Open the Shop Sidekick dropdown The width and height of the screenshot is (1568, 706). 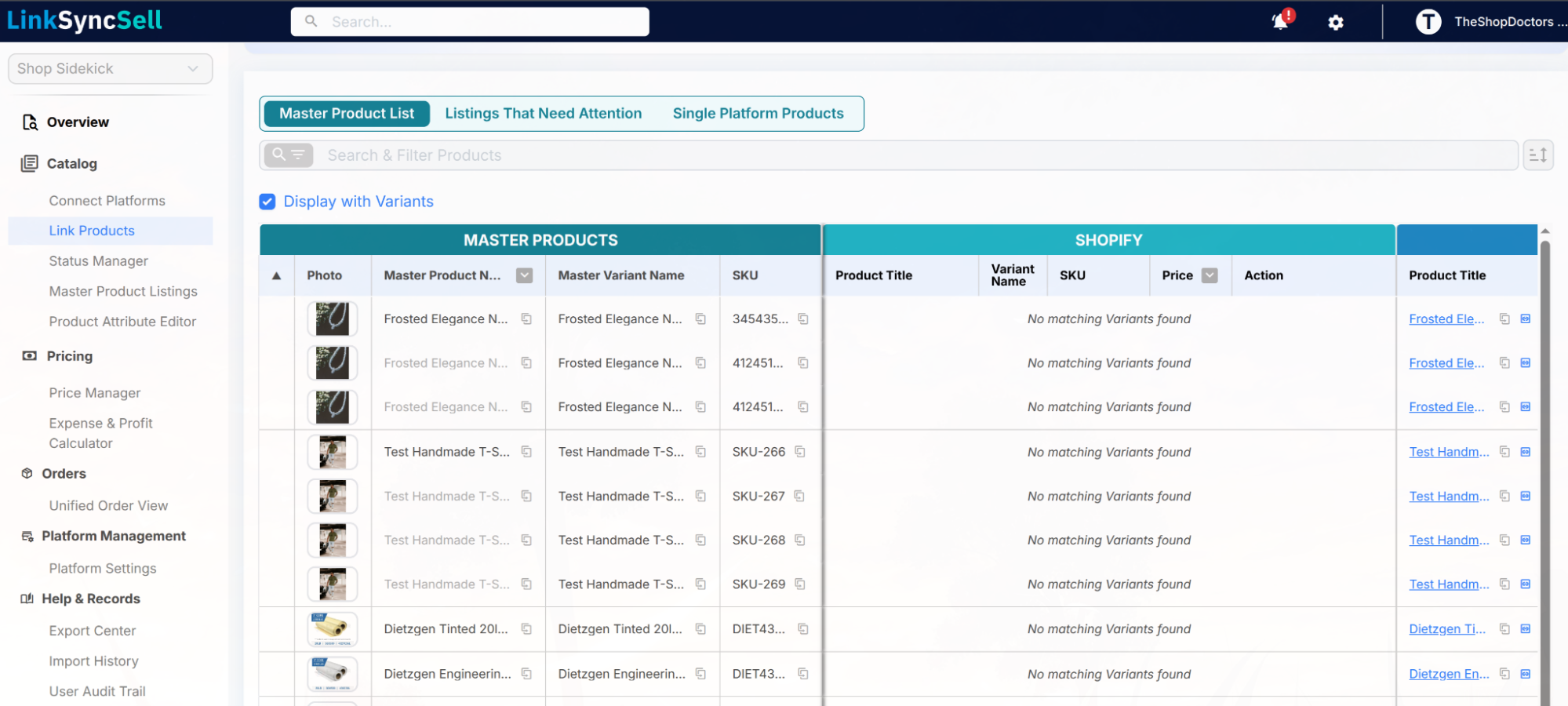pyautogui.click(x=110, y=69)
